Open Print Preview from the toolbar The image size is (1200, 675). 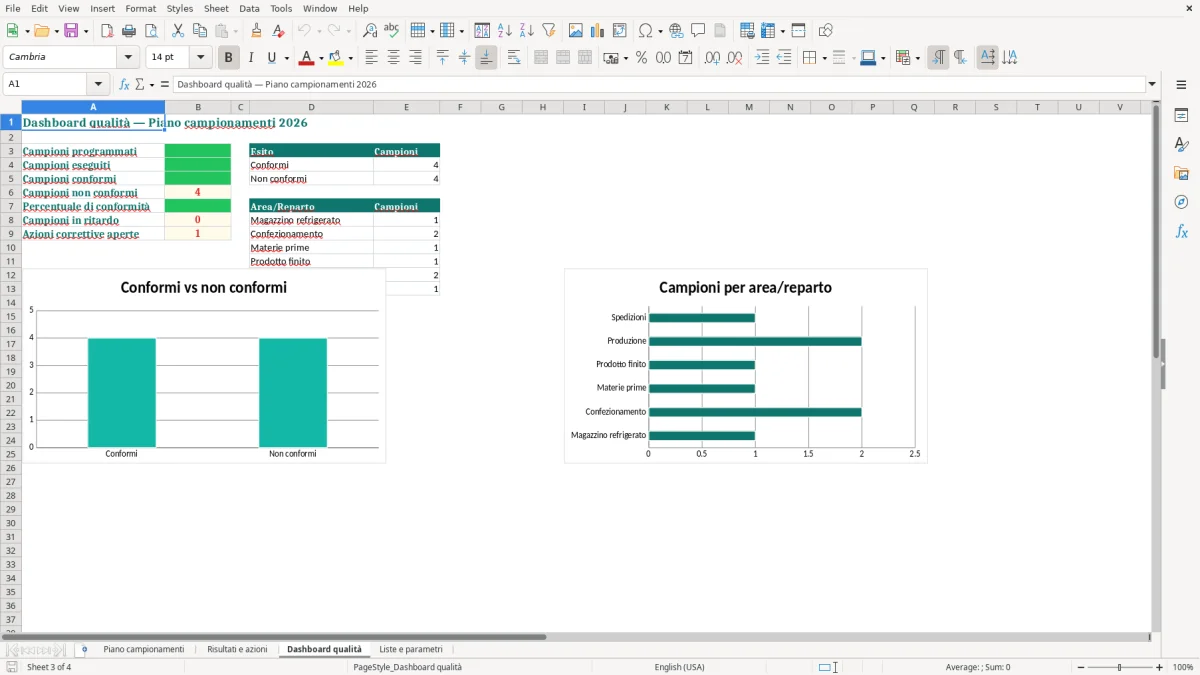pyautogui.click(x=150, y=31)
